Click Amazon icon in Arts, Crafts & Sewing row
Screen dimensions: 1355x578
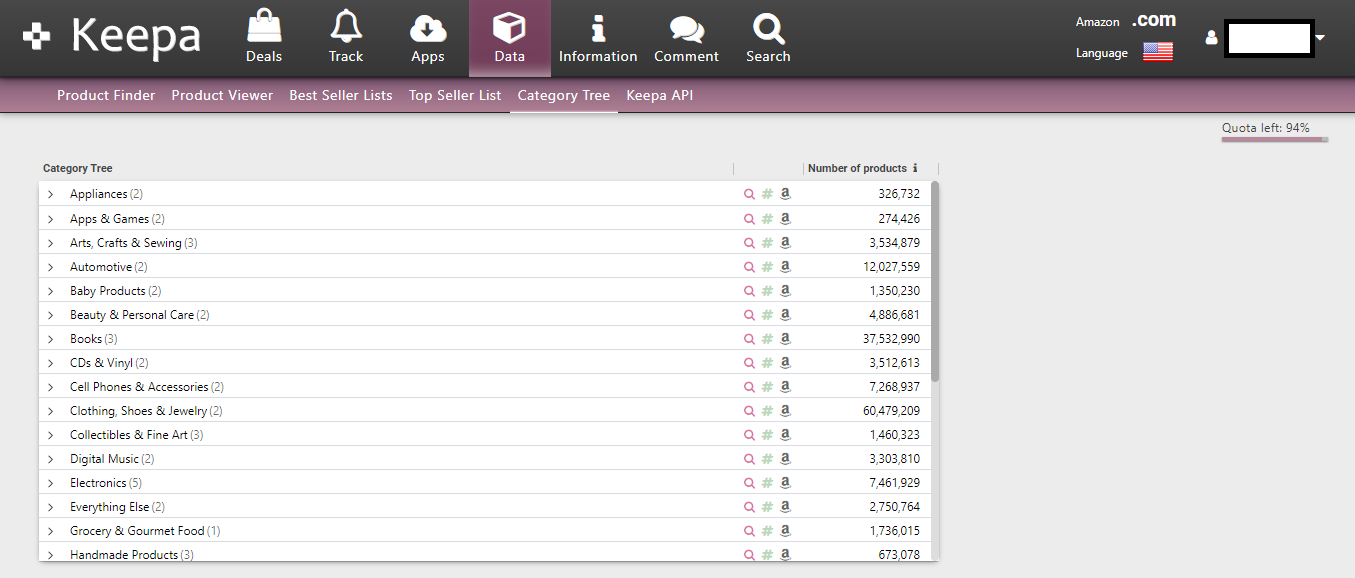click(x=785, y=242)
